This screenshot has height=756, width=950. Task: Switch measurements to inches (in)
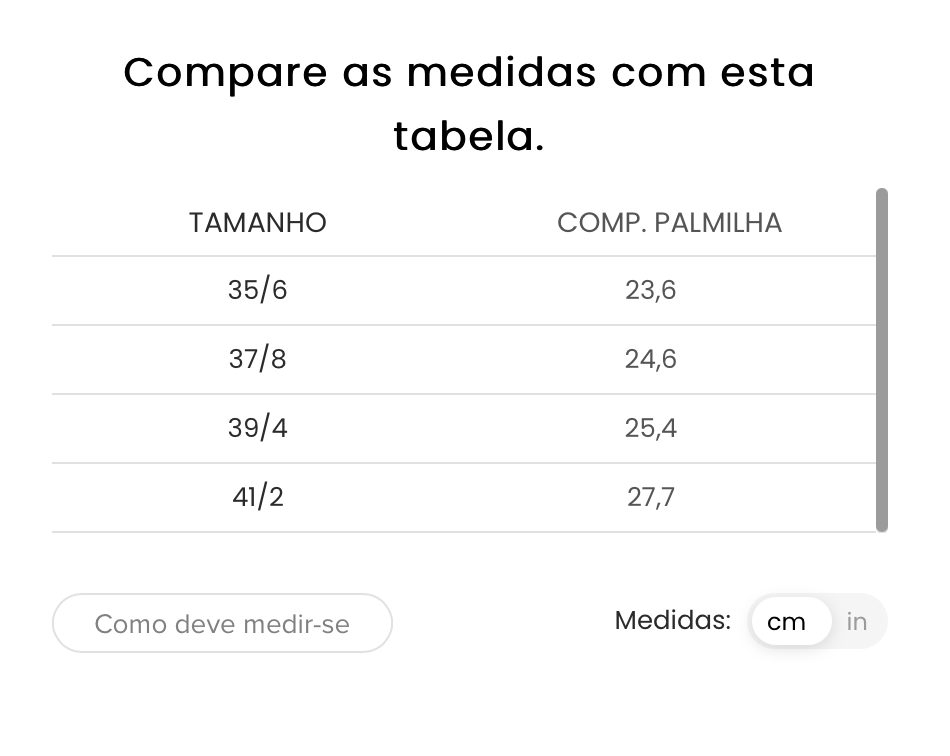(857, 622)
